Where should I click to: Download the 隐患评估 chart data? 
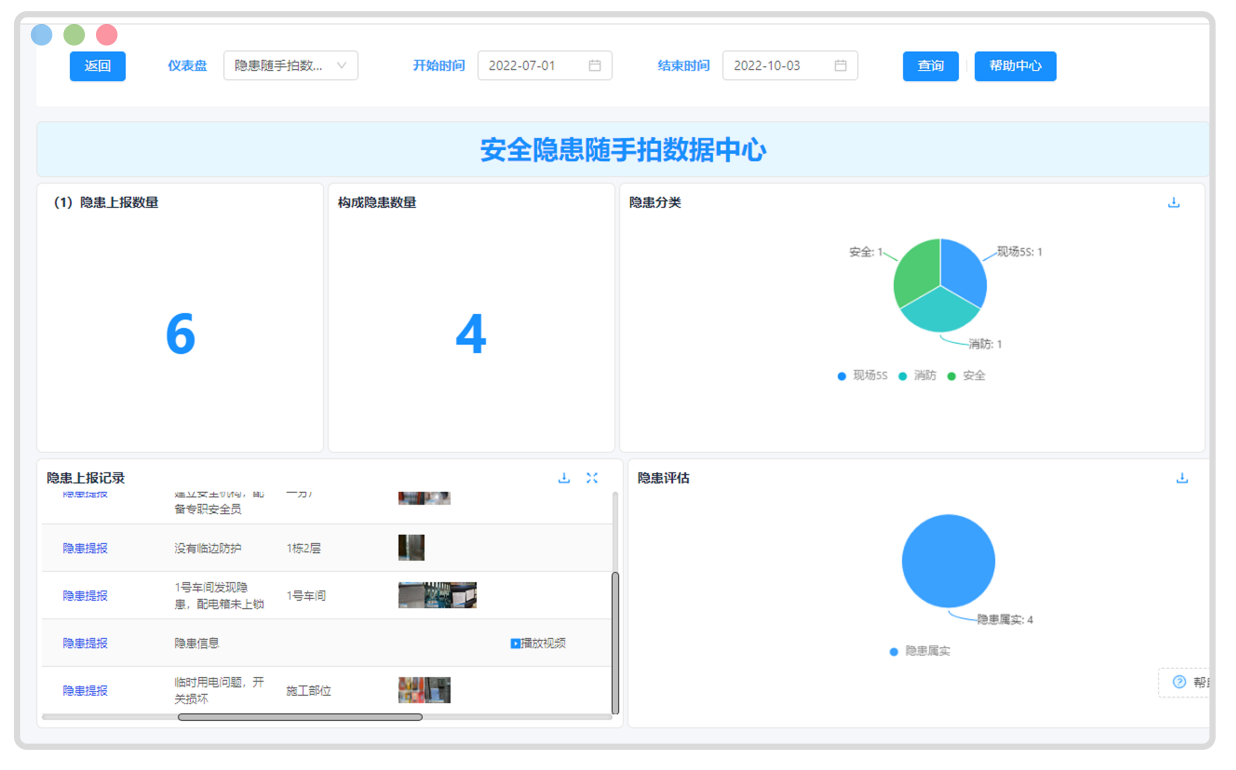(x=1182, y=478)
